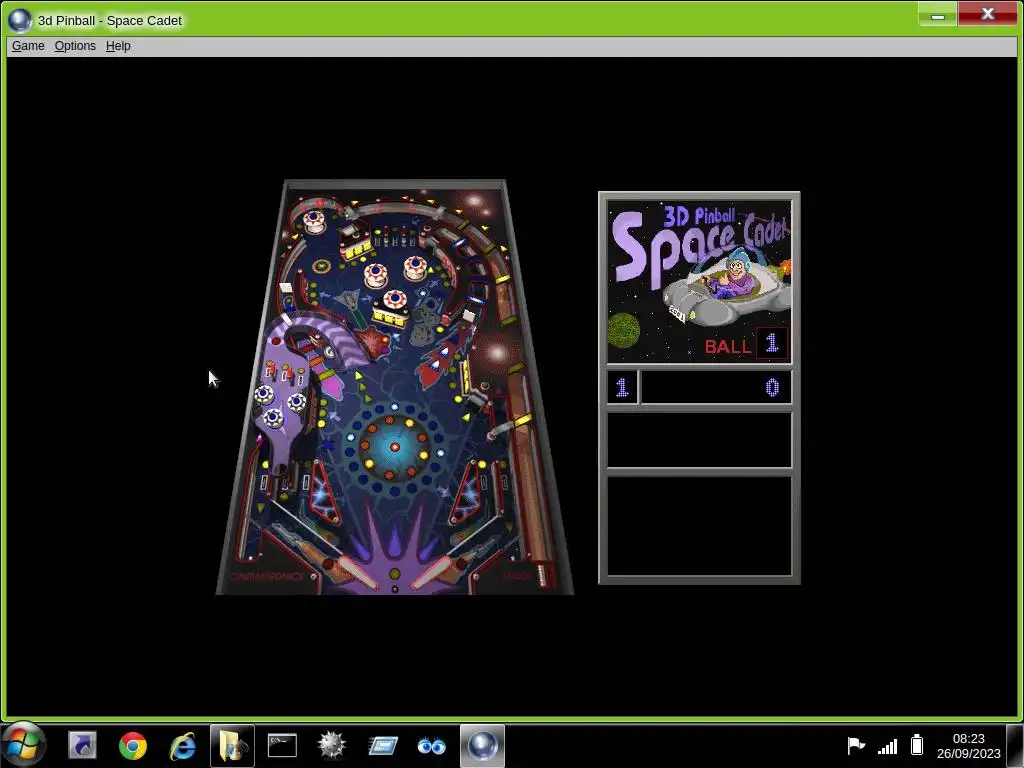Viewport: 1024px width, 768px height.
Task: Click the ball plunger in the launch lane
Action: [541, 573]
